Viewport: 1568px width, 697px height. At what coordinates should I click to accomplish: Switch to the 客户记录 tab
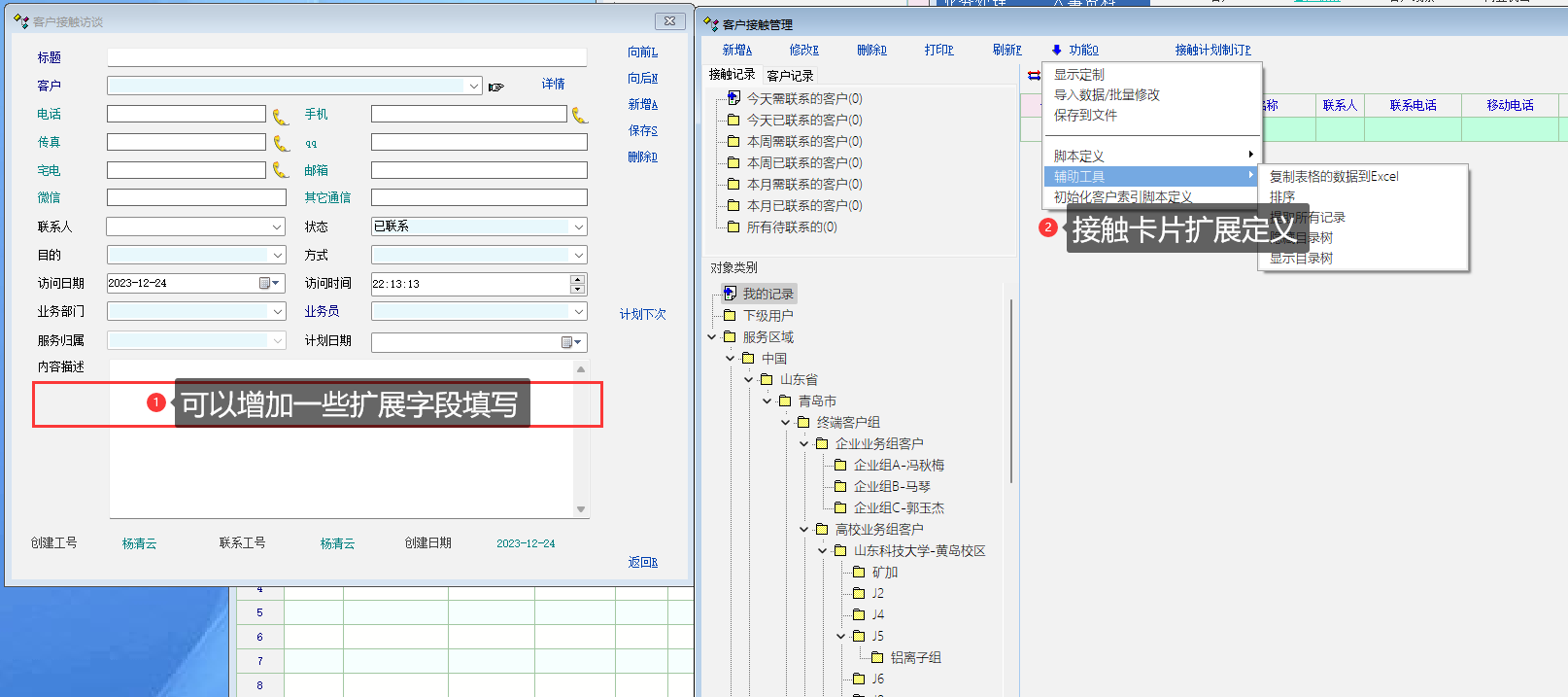click(x=790, y=76)
